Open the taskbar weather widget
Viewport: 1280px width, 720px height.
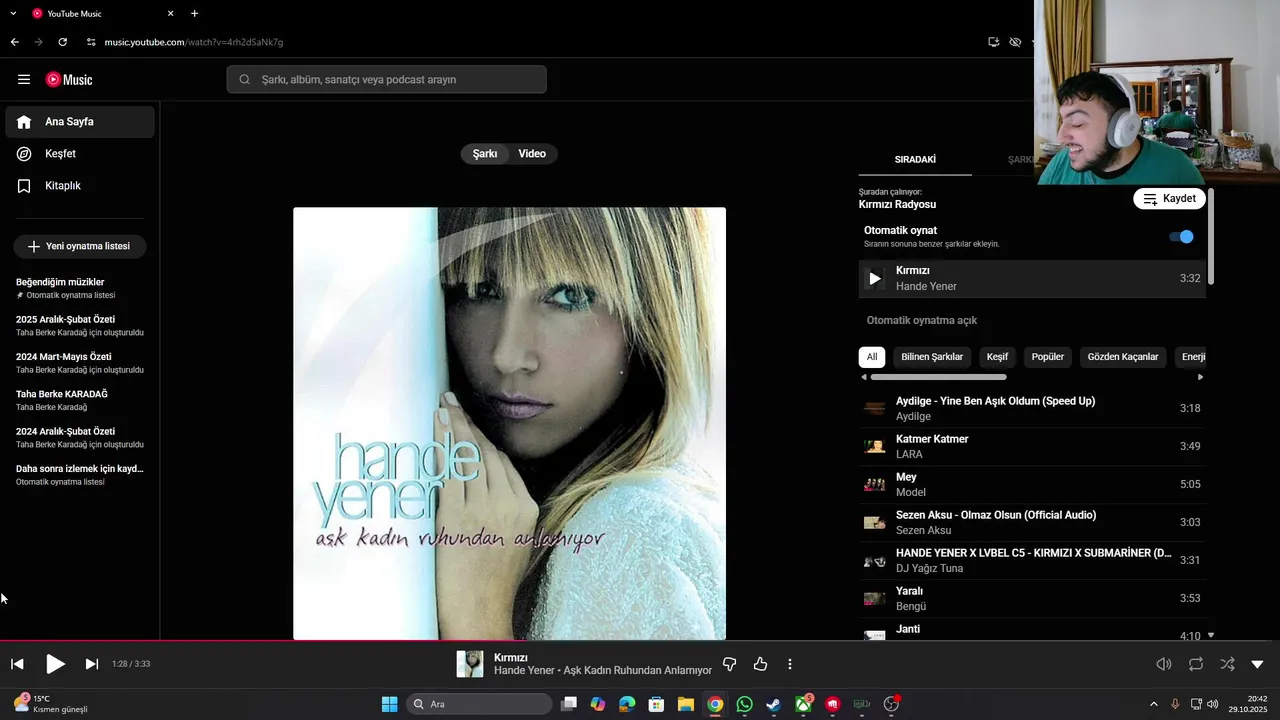point(50,704)
